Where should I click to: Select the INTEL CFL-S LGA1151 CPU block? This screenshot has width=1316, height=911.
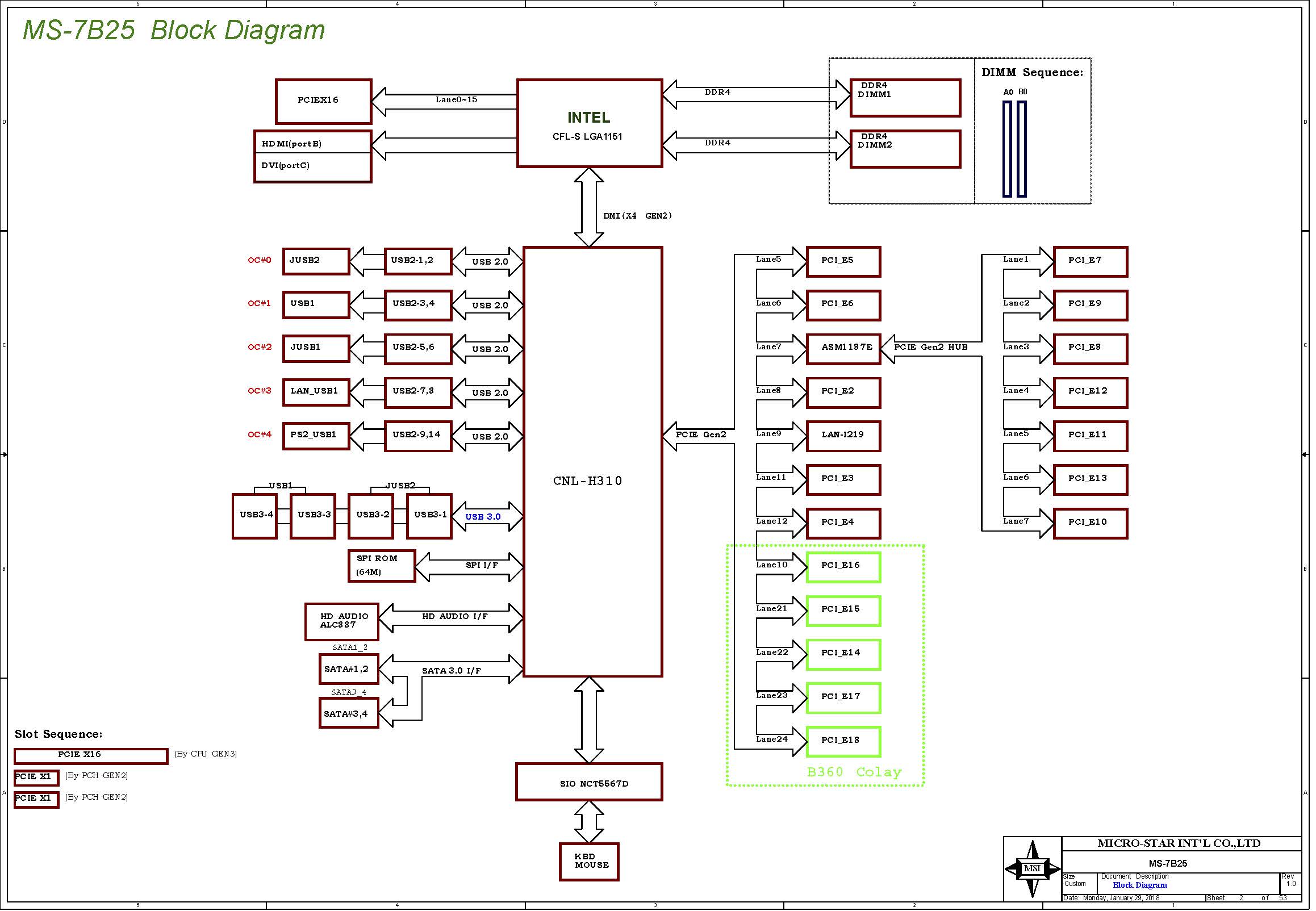(x=590, y=123)
